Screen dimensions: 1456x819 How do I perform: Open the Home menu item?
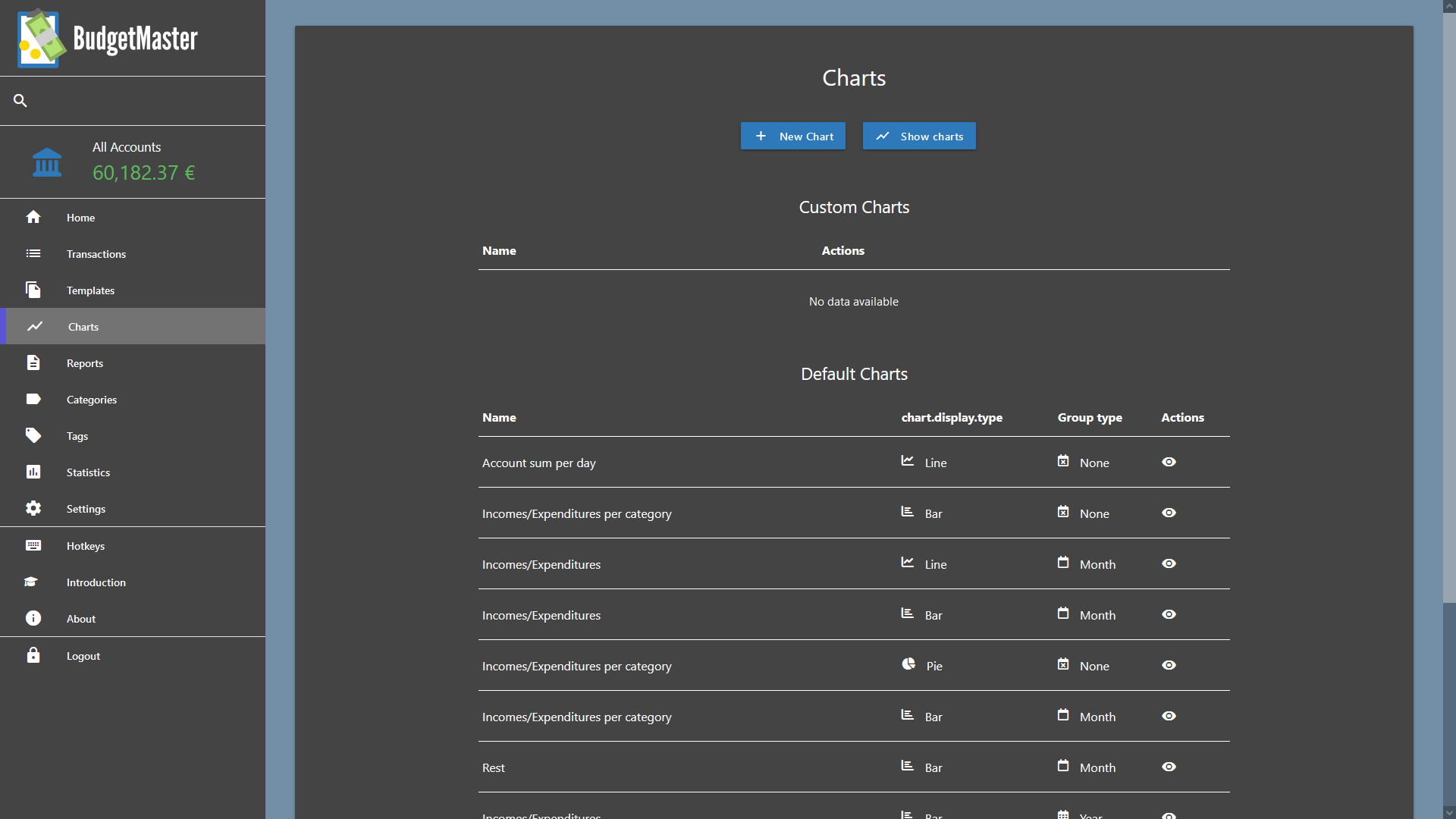(x=133, y=217)
